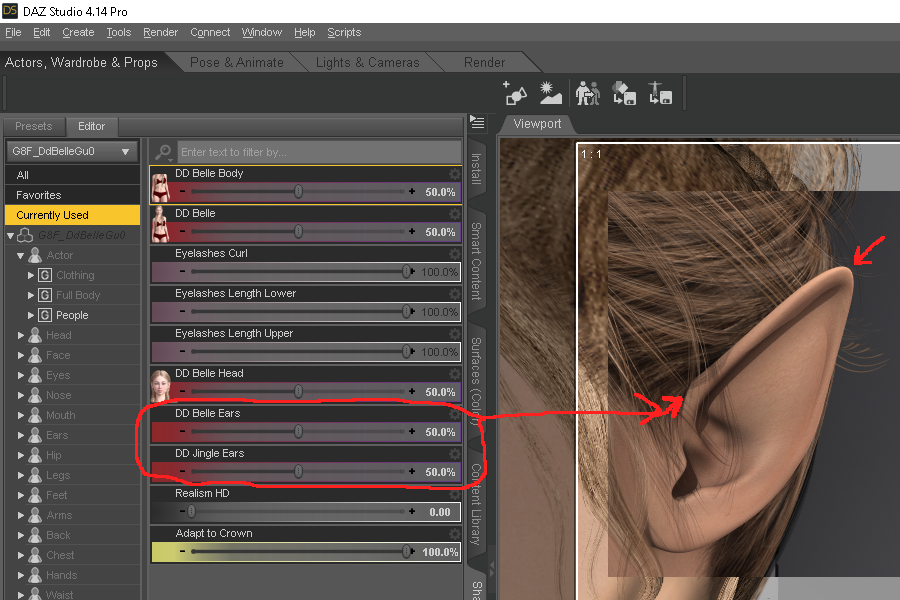Image resolution: width=900 pixels, height=600 pixels.
Task: Open the gear settings for Eyelashes Curl
Action: (x=455, y=254)
